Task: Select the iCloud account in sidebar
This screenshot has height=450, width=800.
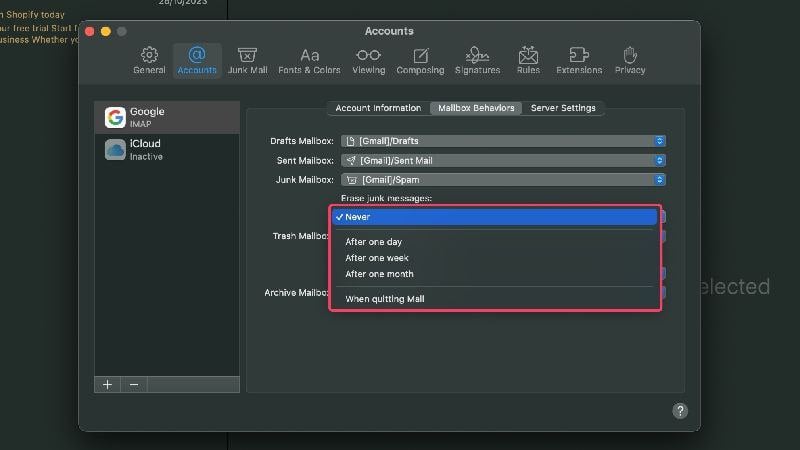Action: 167,149
